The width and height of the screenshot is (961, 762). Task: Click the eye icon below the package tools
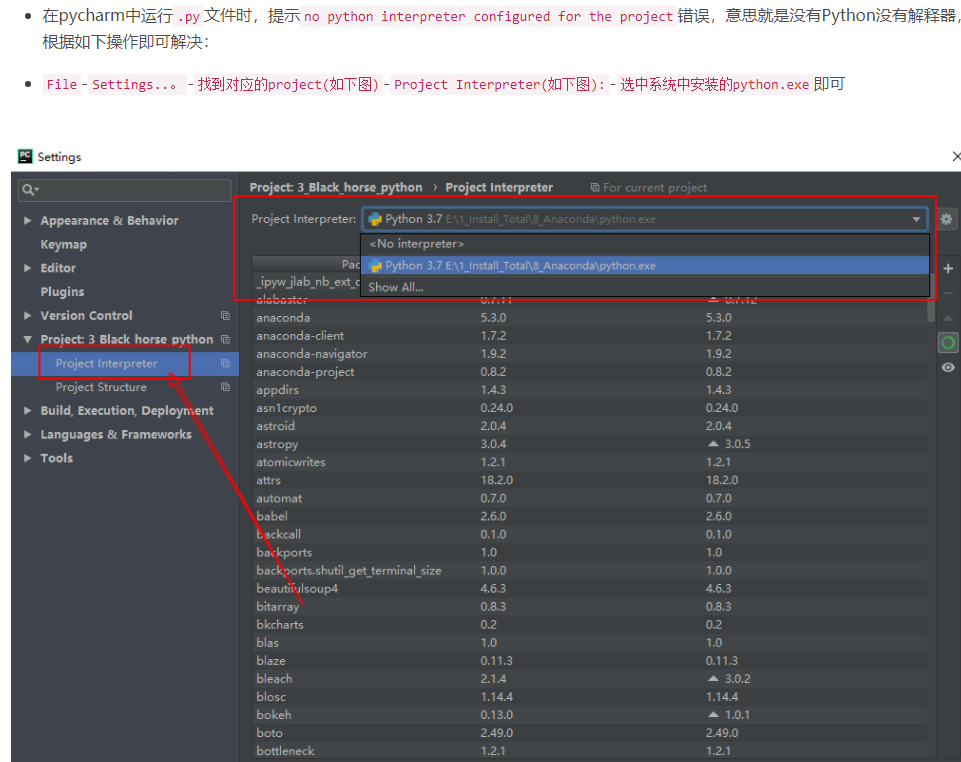point(946,367)
